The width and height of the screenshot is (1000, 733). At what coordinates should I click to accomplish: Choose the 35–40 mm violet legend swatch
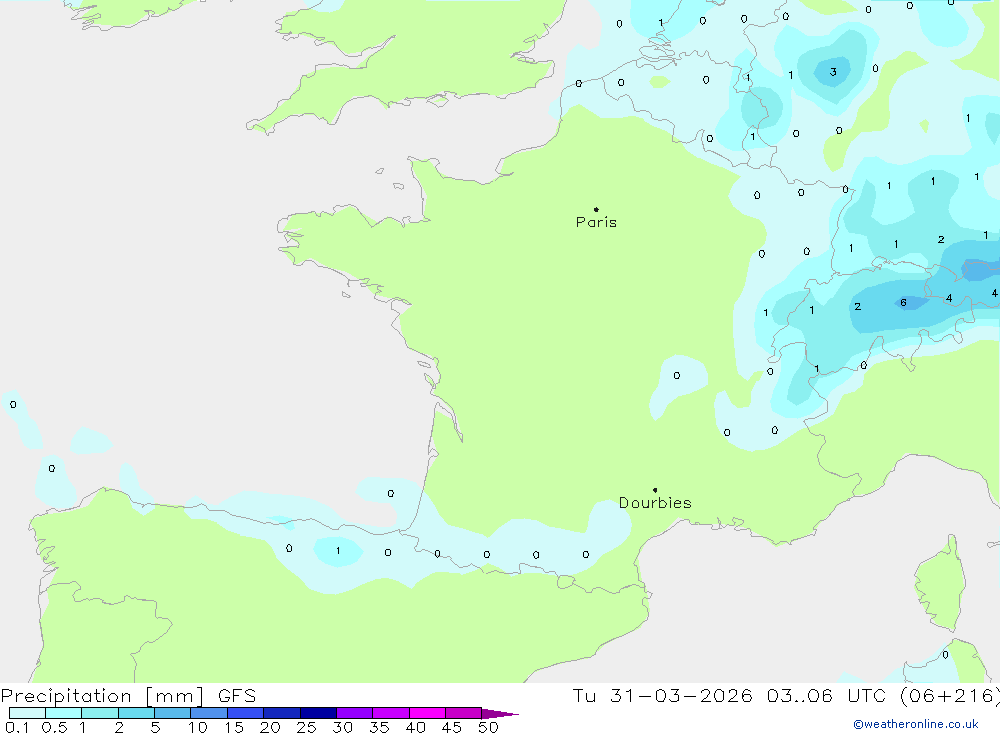(391, 713)
